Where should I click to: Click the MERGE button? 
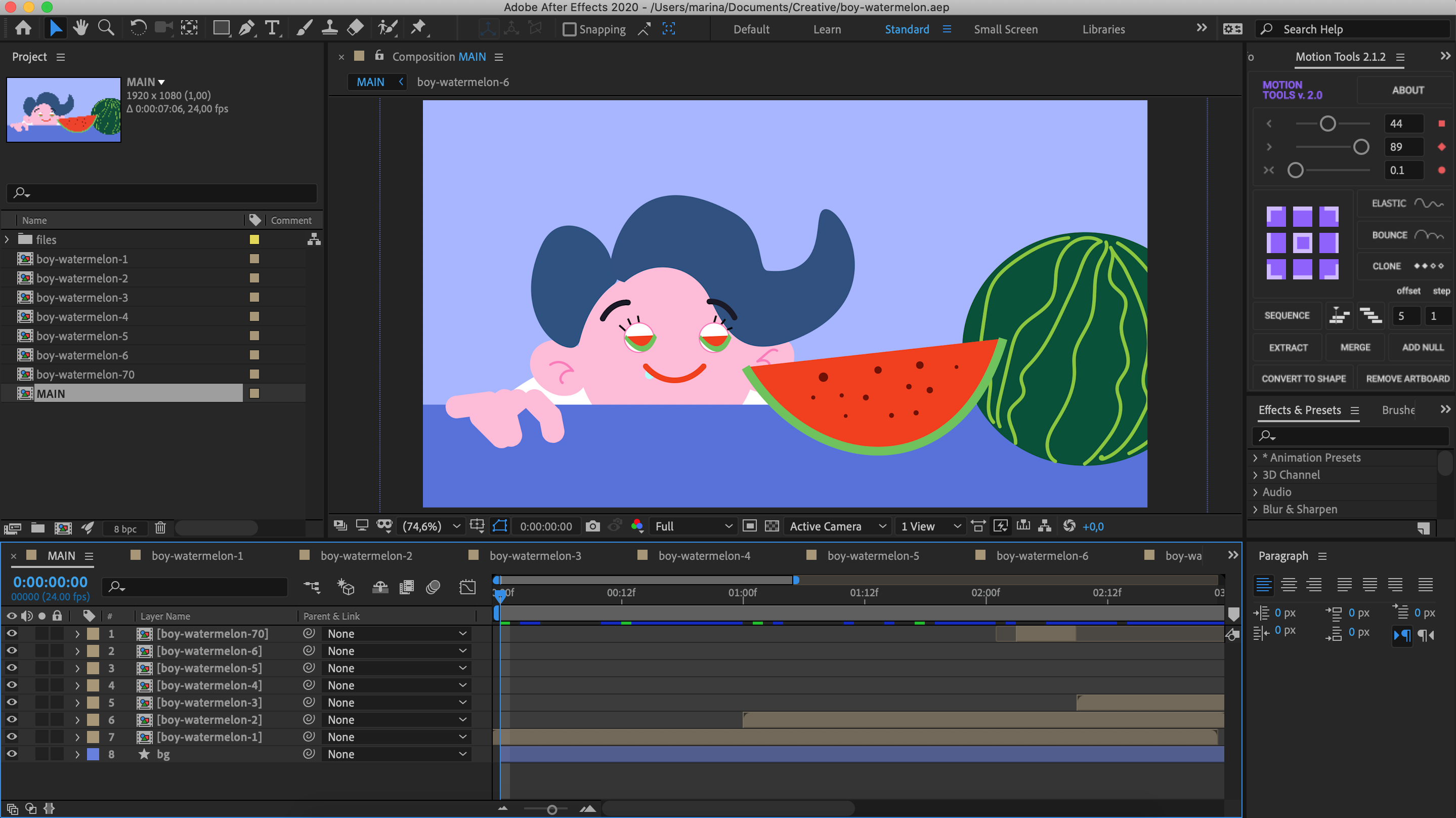coord(1355,347)
